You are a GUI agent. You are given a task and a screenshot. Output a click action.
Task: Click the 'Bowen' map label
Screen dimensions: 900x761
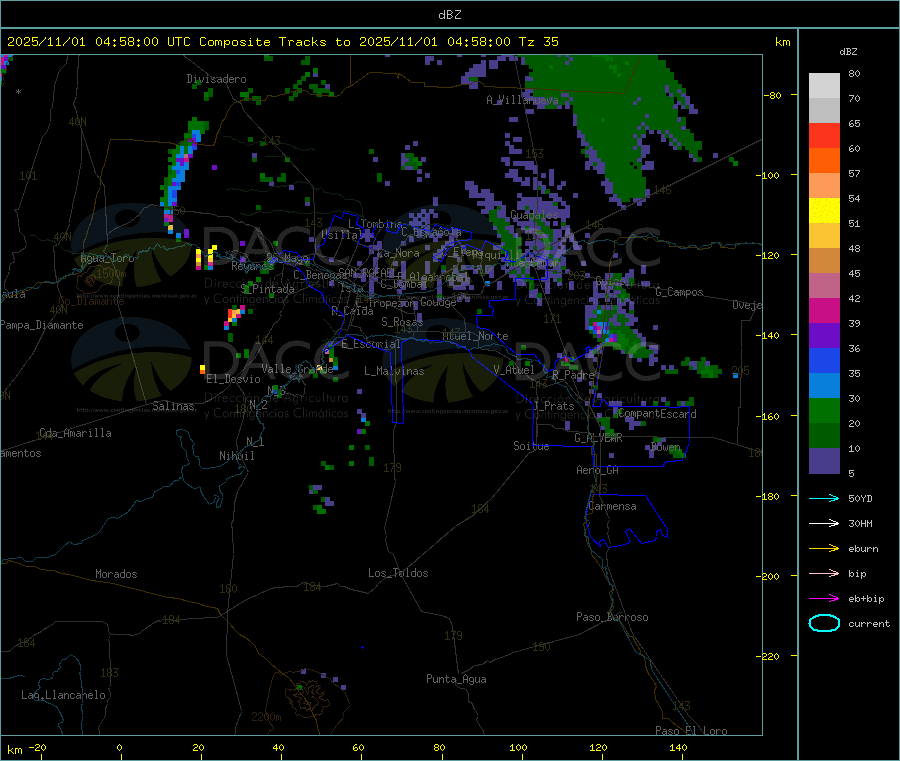666,446
